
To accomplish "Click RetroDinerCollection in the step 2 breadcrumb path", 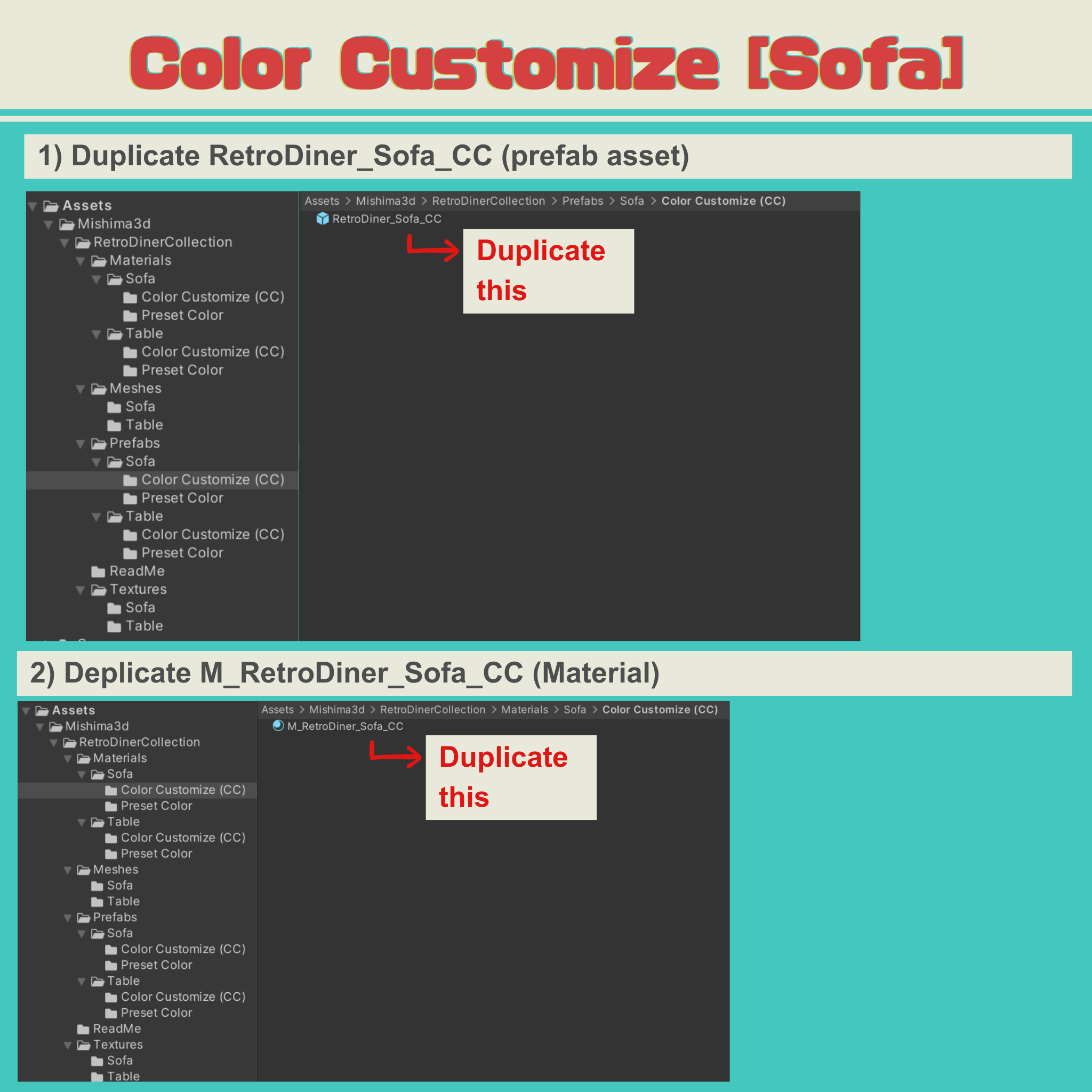I will (432, 710).
